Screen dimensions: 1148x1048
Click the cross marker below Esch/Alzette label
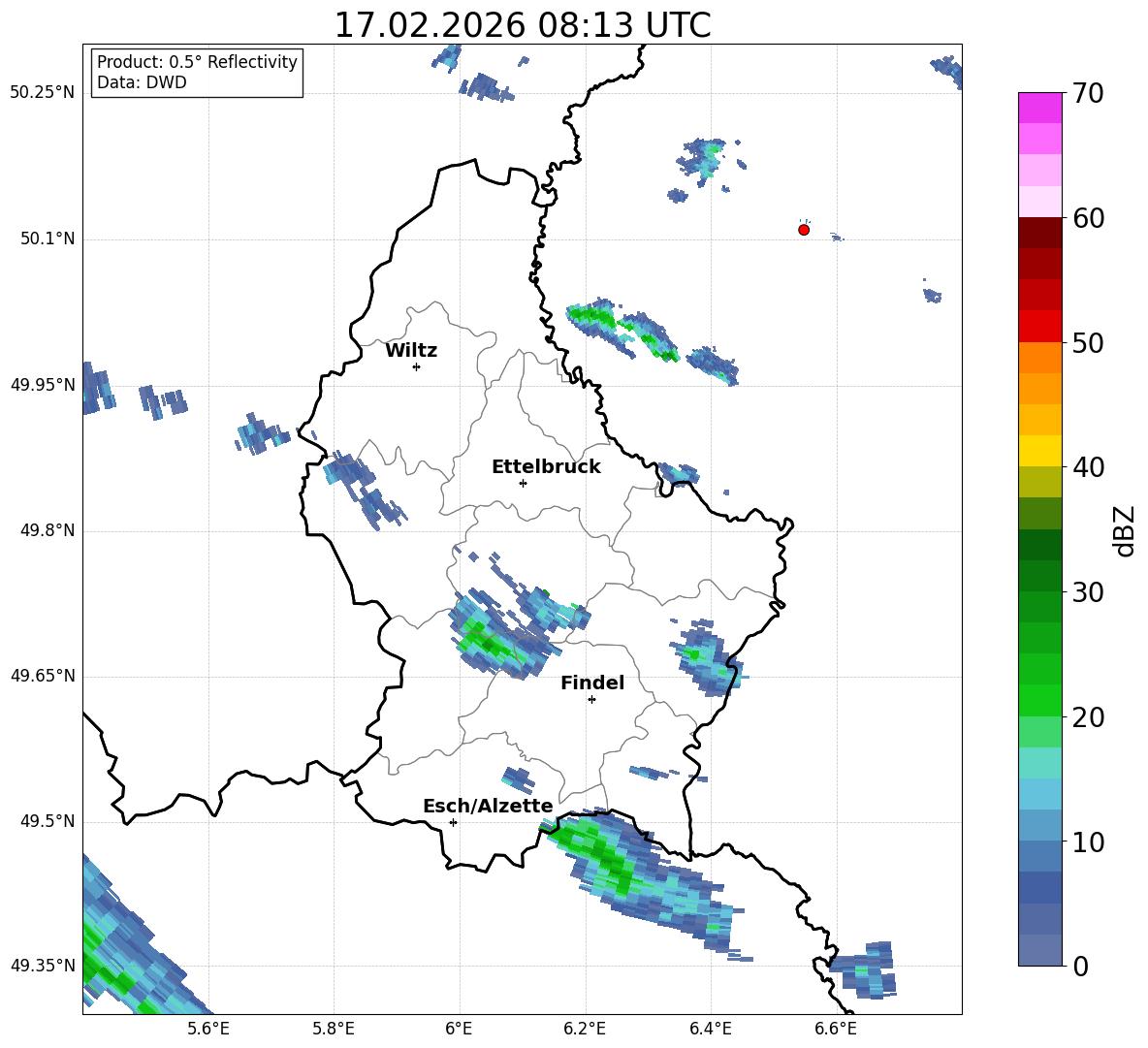(453, 822)
